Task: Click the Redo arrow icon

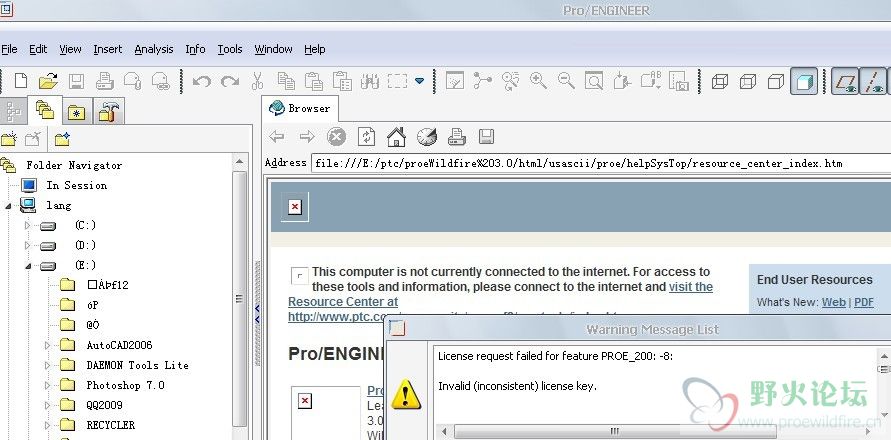Action: [230, 81]
